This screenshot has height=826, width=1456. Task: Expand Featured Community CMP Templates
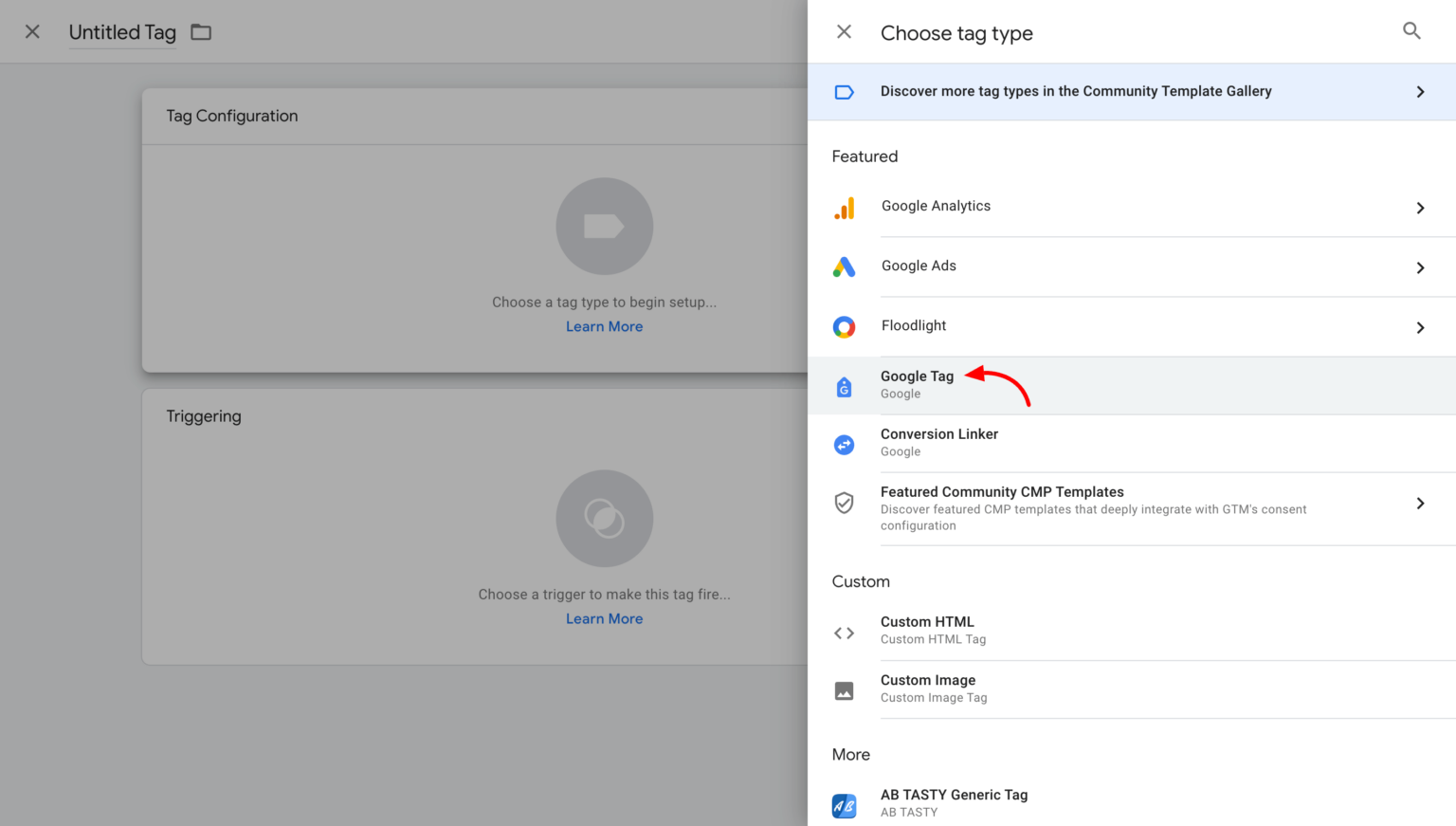coord(1420,503)
